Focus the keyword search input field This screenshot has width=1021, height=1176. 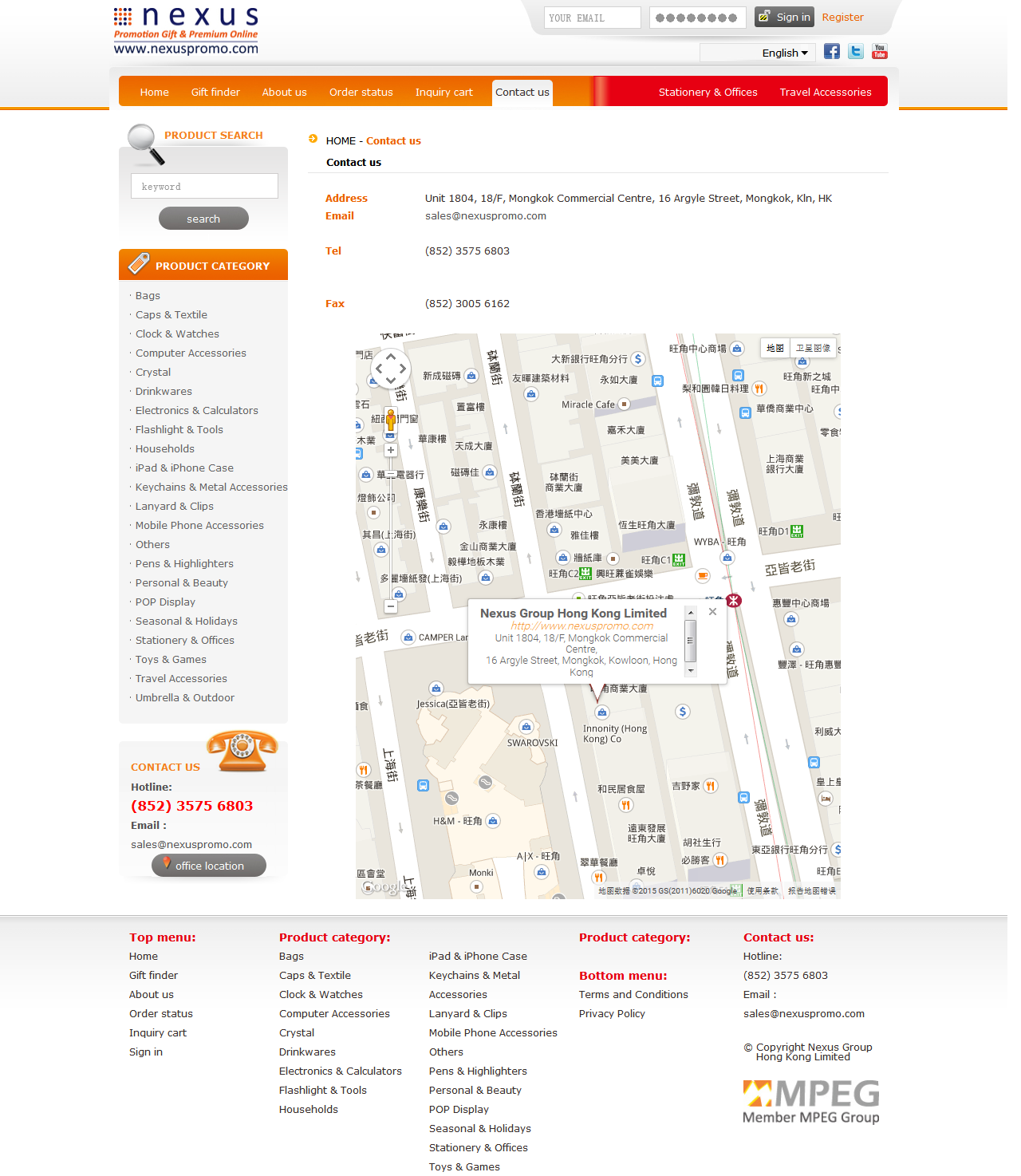(x=204, y=187)
